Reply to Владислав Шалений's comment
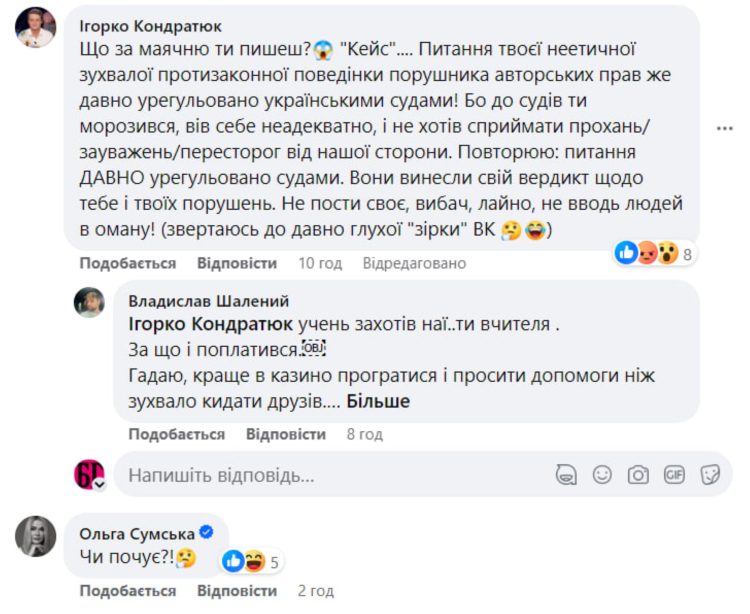This screenshot has width=750, height=614. click(x=285, y=434)
